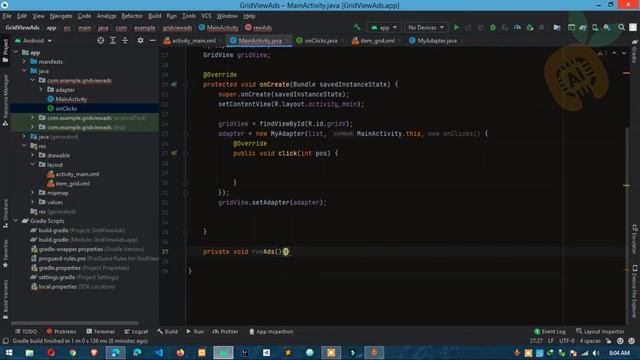This screenshot has height=360, width=640.
Task: Open the VCS menu
Action: pos(206,16)
